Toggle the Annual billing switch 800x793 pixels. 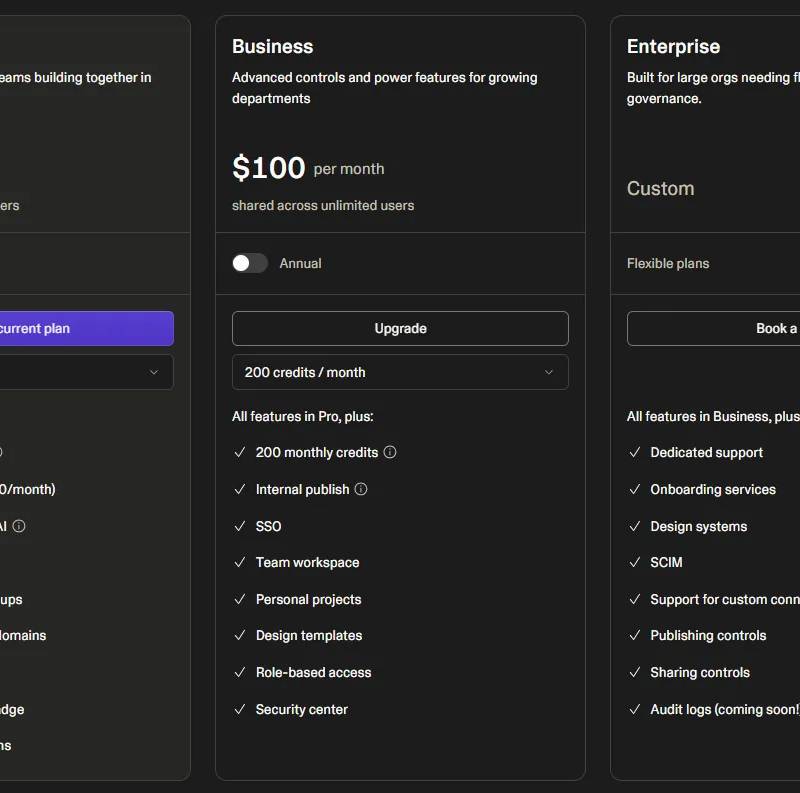[x=250, y=263]
